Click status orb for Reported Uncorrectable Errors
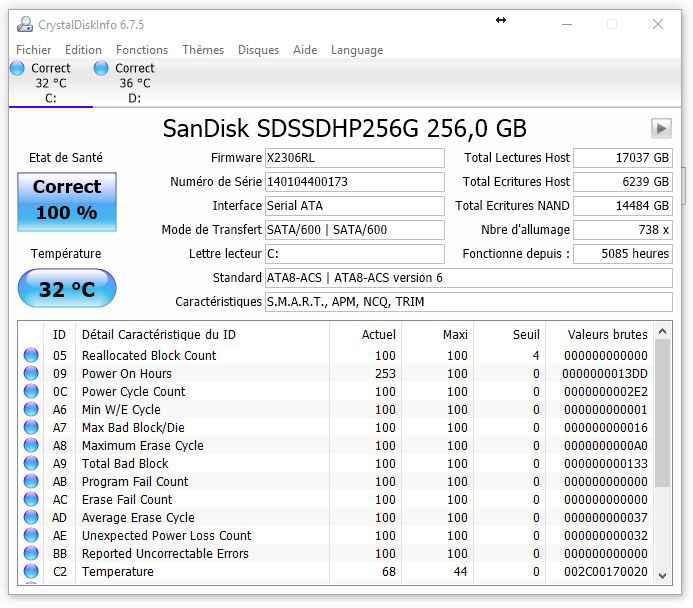The width and height of the screenshot is (693, 608). click(x=31, y=554)
